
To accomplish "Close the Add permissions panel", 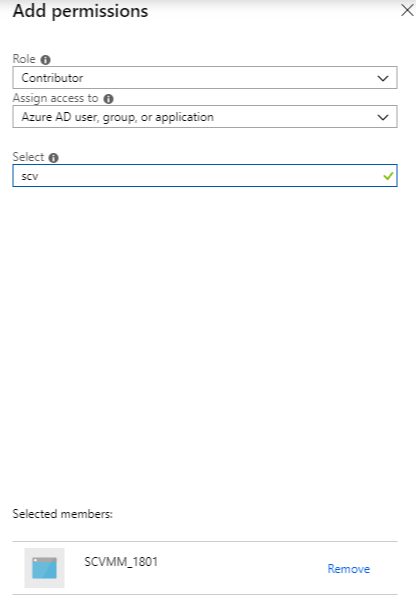I will (407, 10).
